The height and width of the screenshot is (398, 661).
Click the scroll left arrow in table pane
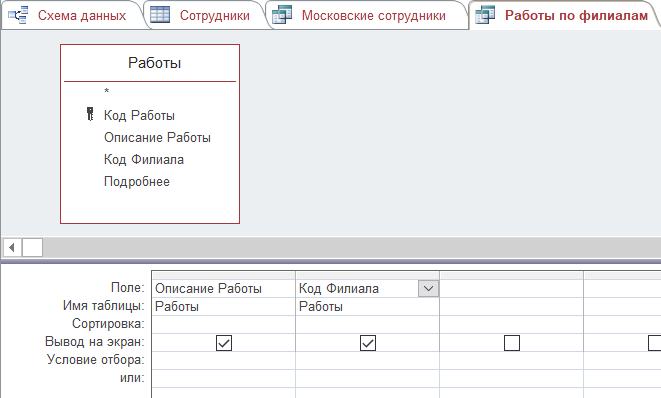tap(12, 247)
